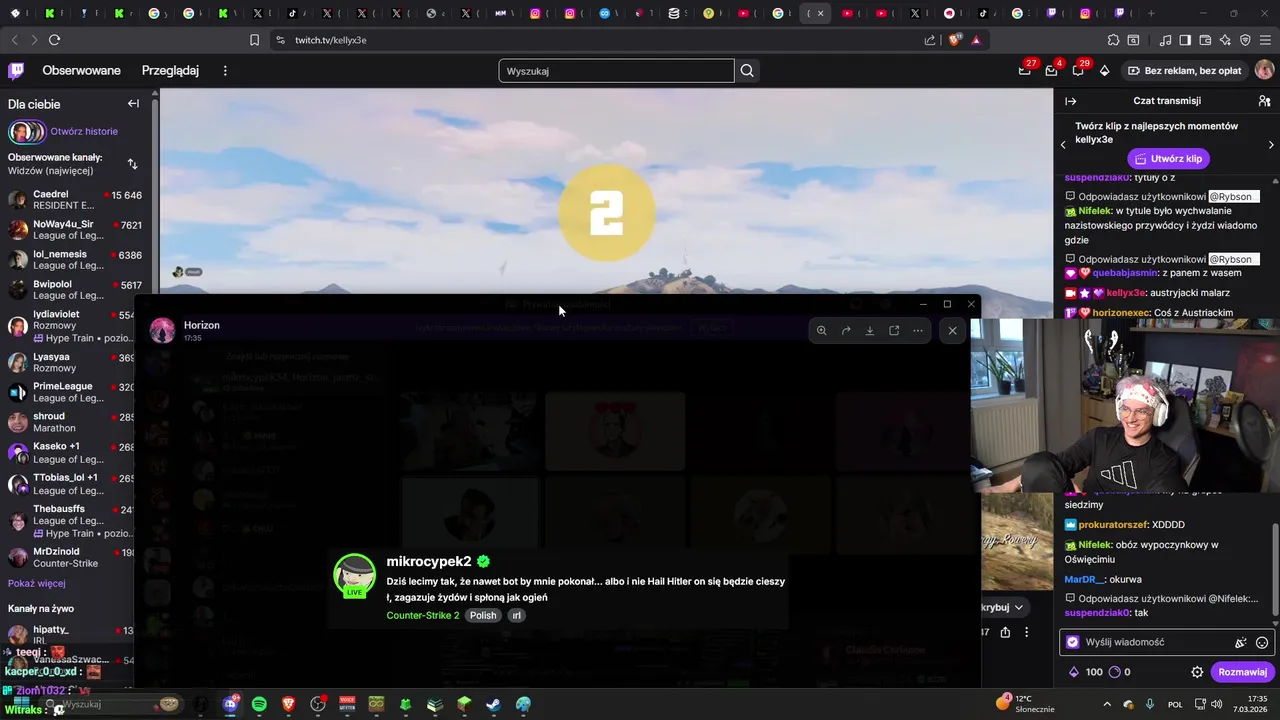
Task: Zoom image in Discord viewer
Action: click(821, 331)
